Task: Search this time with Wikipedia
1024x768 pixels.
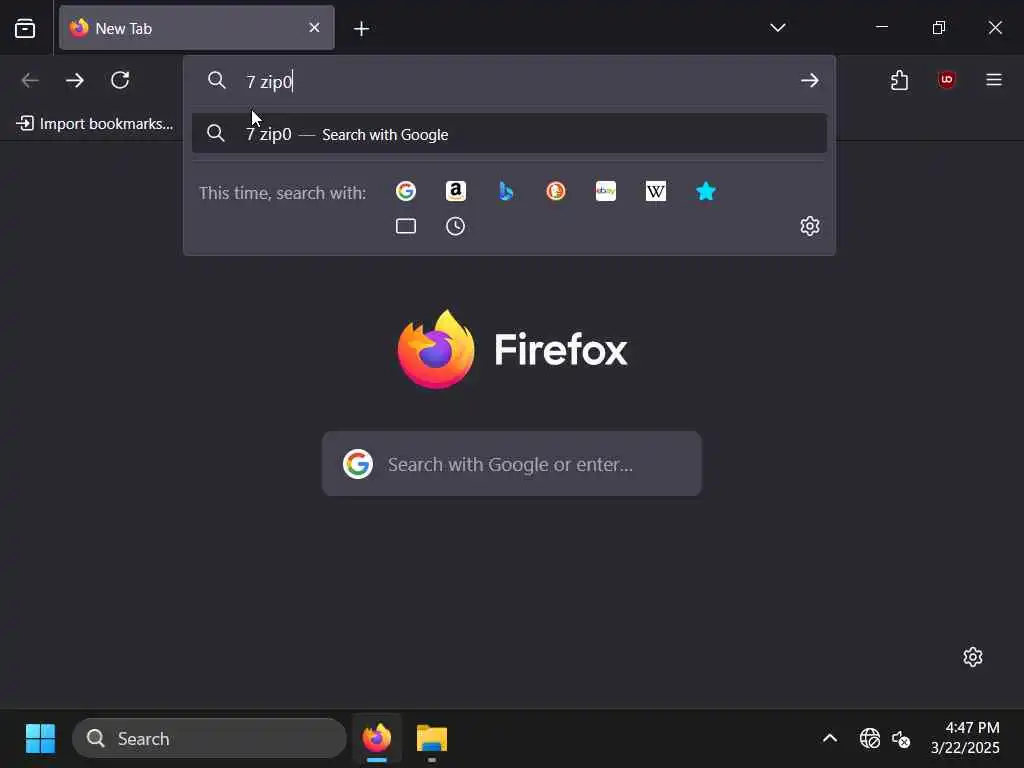Action: pos(656,191)
